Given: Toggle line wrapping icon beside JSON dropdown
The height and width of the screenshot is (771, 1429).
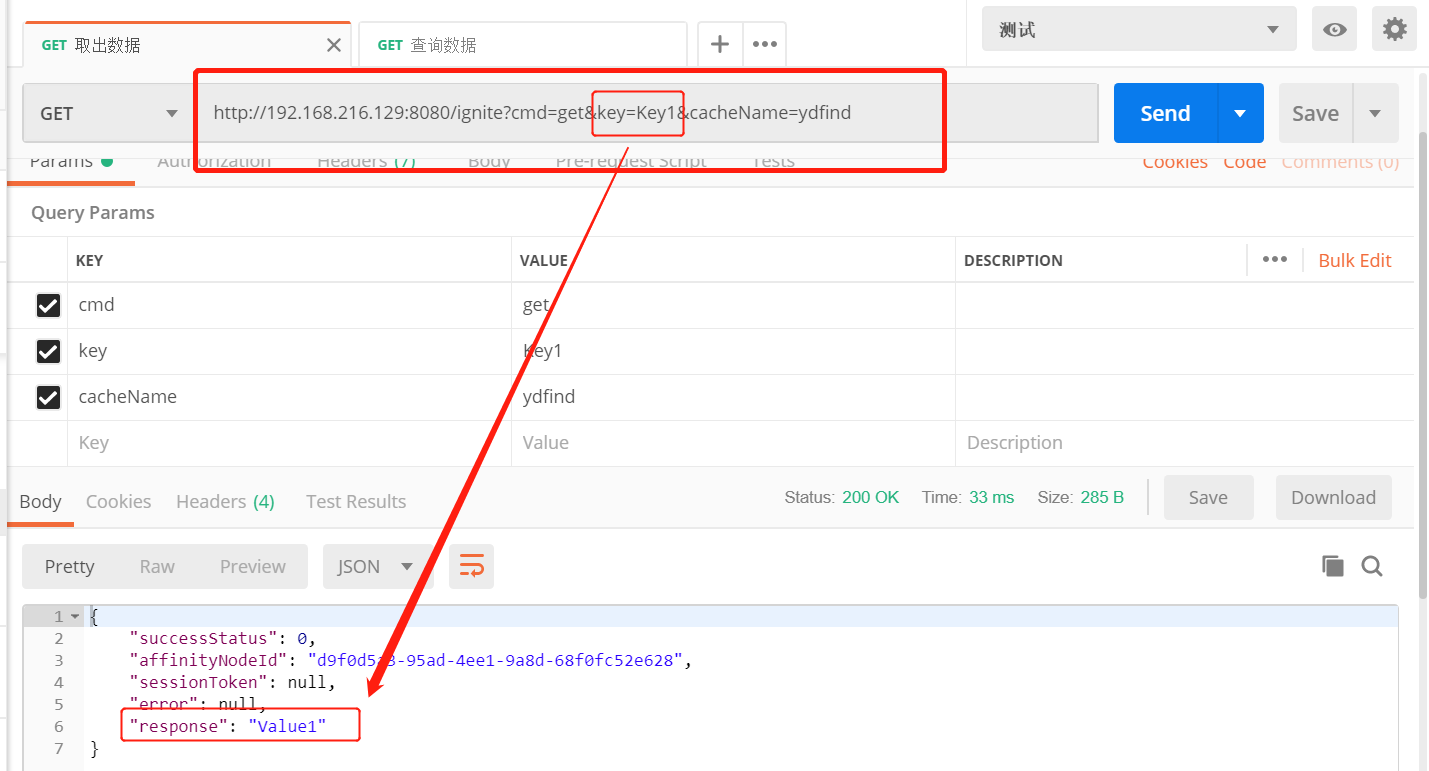Looking at the screenshot, I should click(x=471, y=566).
